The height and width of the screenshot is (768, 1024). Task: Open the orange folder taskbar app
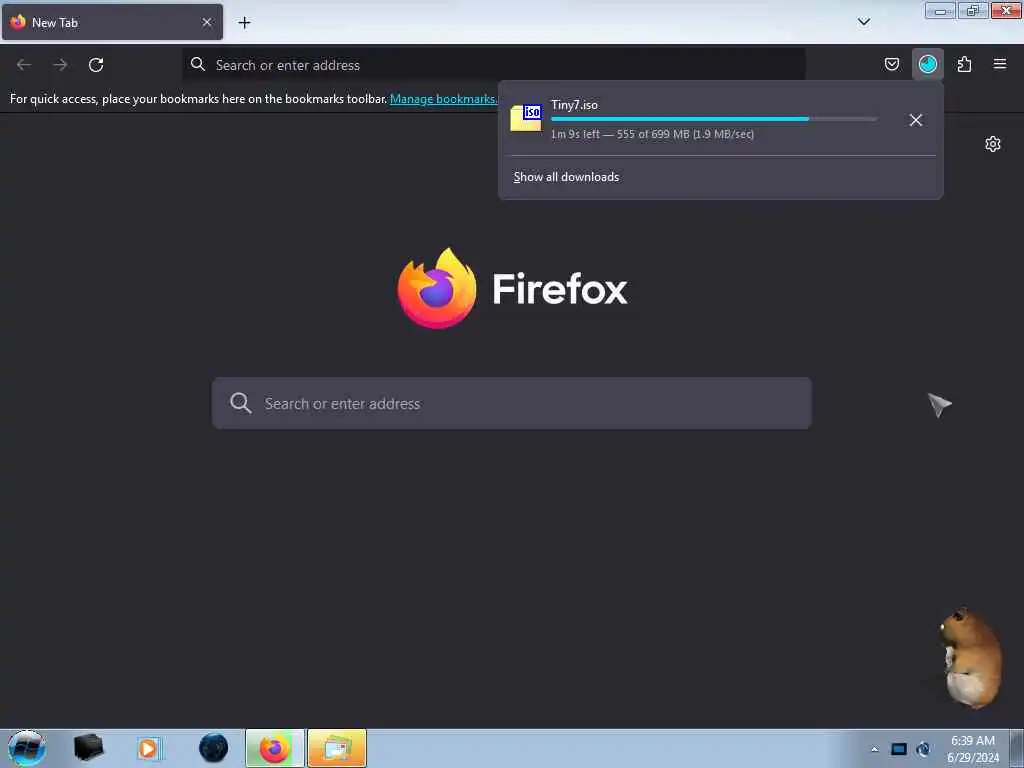(x=337, y=748)
